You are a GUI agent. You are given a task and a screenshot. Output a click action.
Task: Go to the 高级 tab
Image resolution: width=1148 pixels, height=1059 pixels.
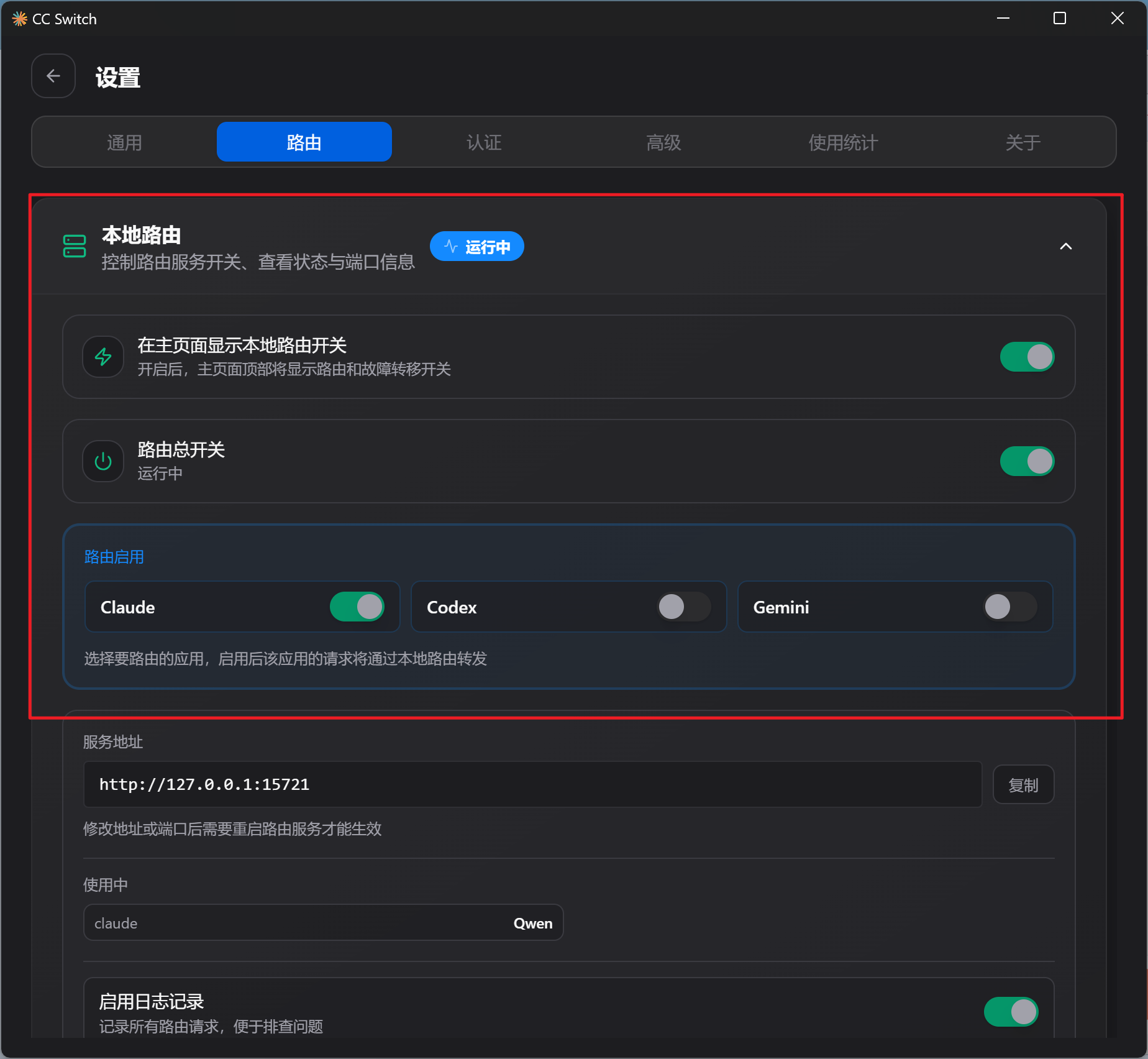tap(663, 142)
